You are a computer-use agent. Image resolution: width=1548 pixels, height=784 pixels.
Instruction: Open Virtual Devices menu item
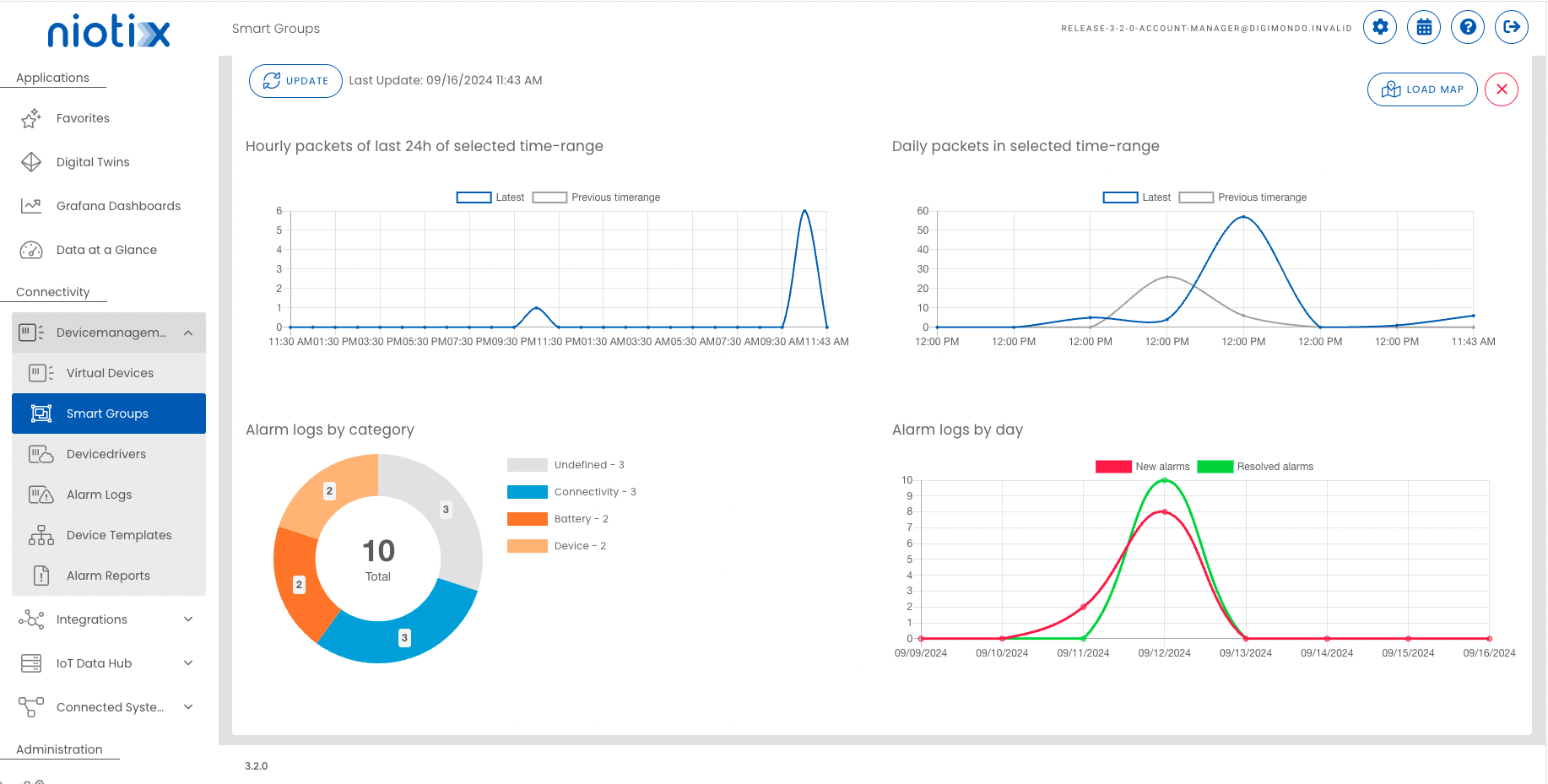[110, 373]
